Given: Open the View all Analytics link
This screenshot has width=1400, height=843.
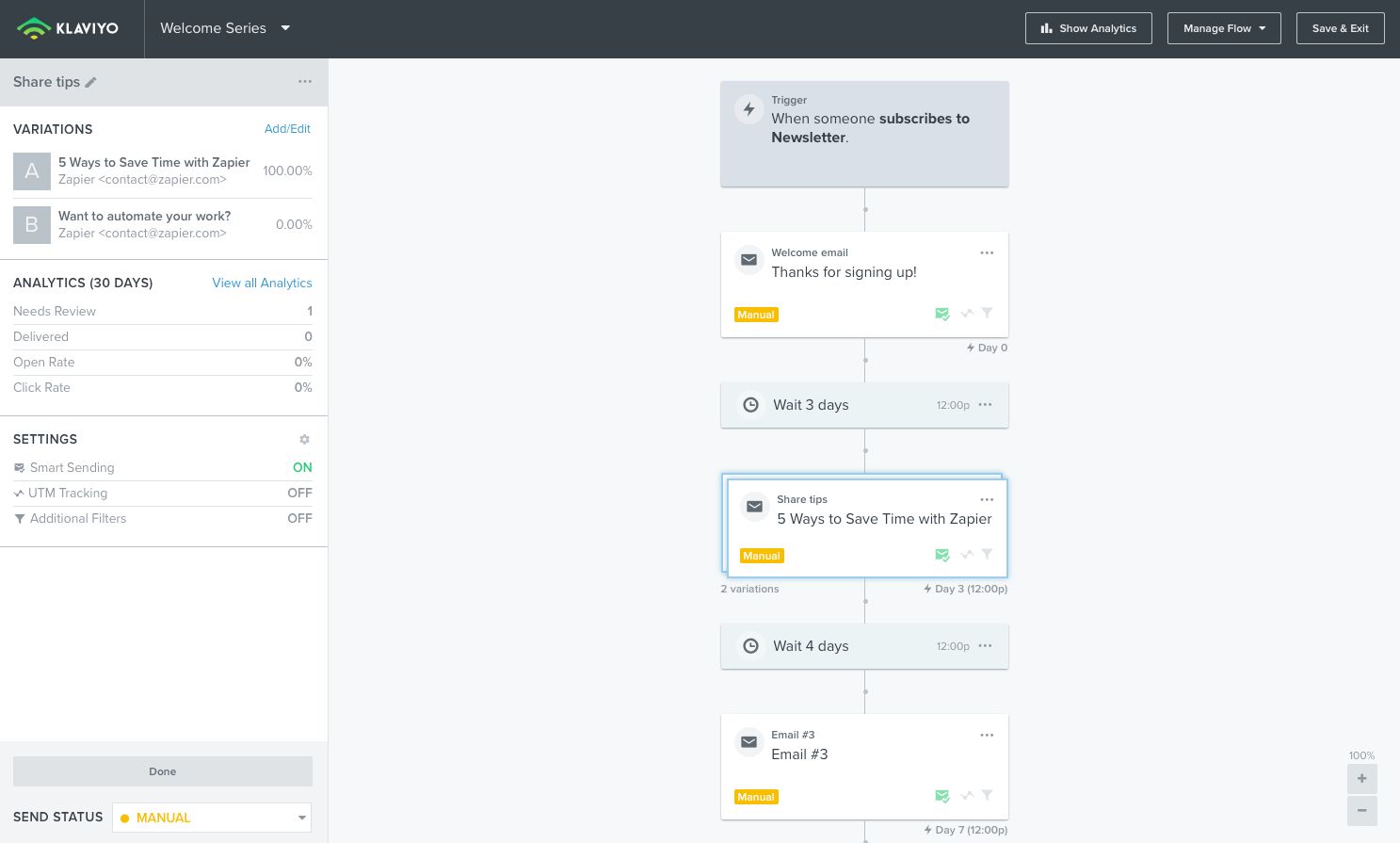Looking at the screenshot, I should pos(262,284).
